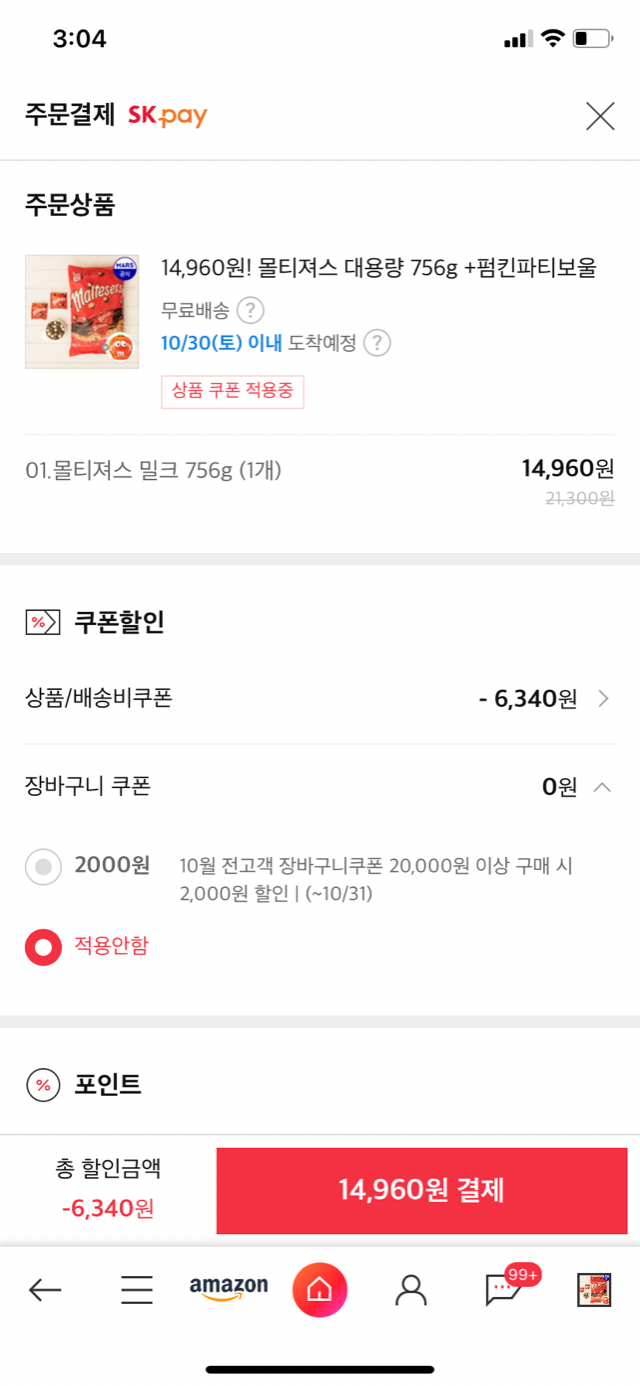Viewport: 640px width, 1386px height.
Task: Tap the 14,960원 결제 pay button
Action: click(x=422, y=1191)
